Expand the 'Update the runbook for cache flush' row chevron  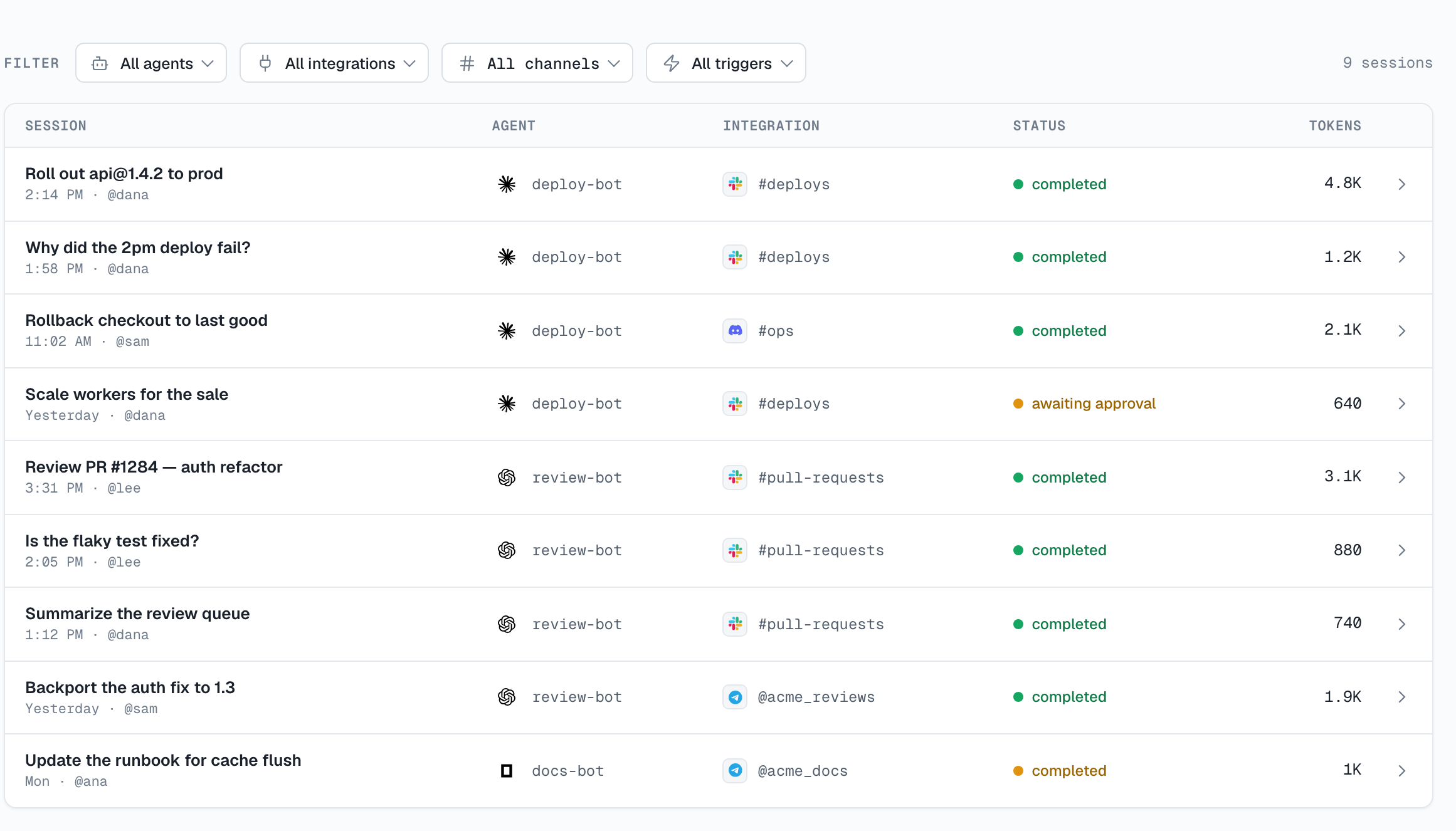click(x=1402, y=771)
